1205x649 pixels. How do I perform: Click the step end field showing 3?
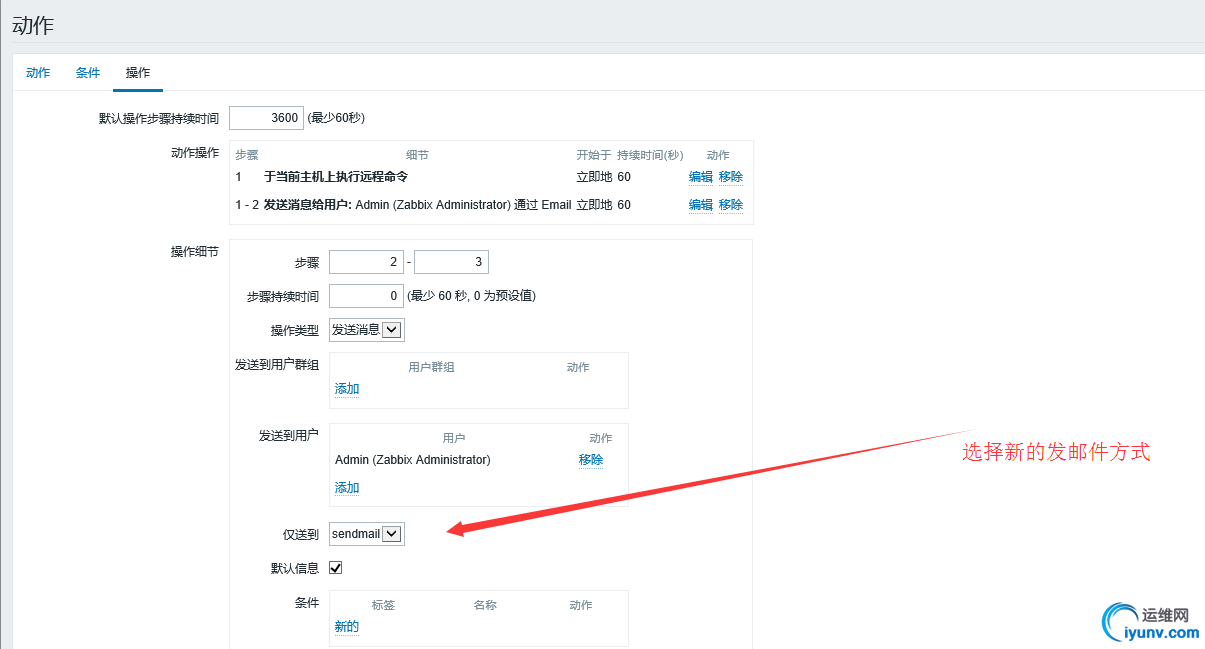coord(451,263)
